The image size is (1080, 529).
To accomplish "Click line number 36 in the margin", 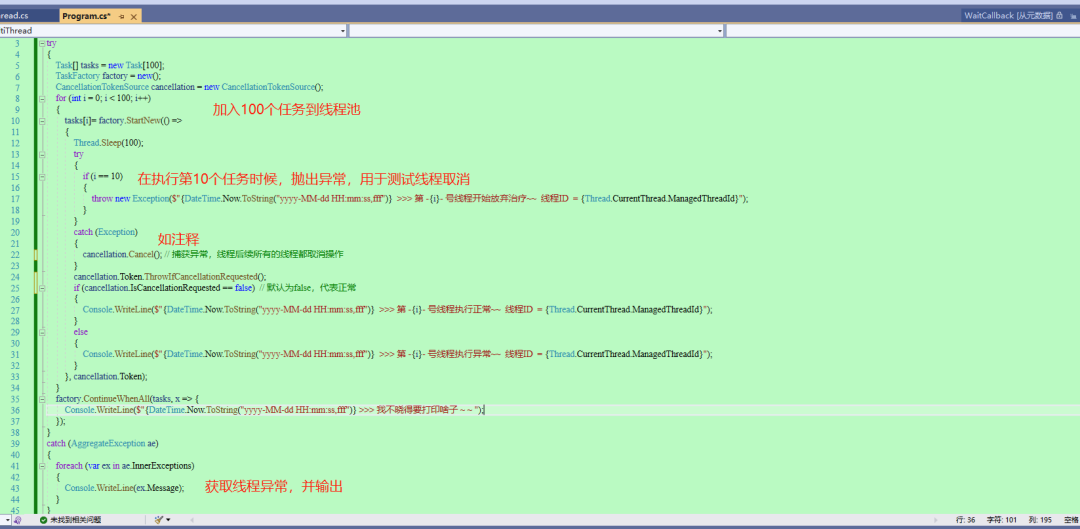I will [16, 410].
